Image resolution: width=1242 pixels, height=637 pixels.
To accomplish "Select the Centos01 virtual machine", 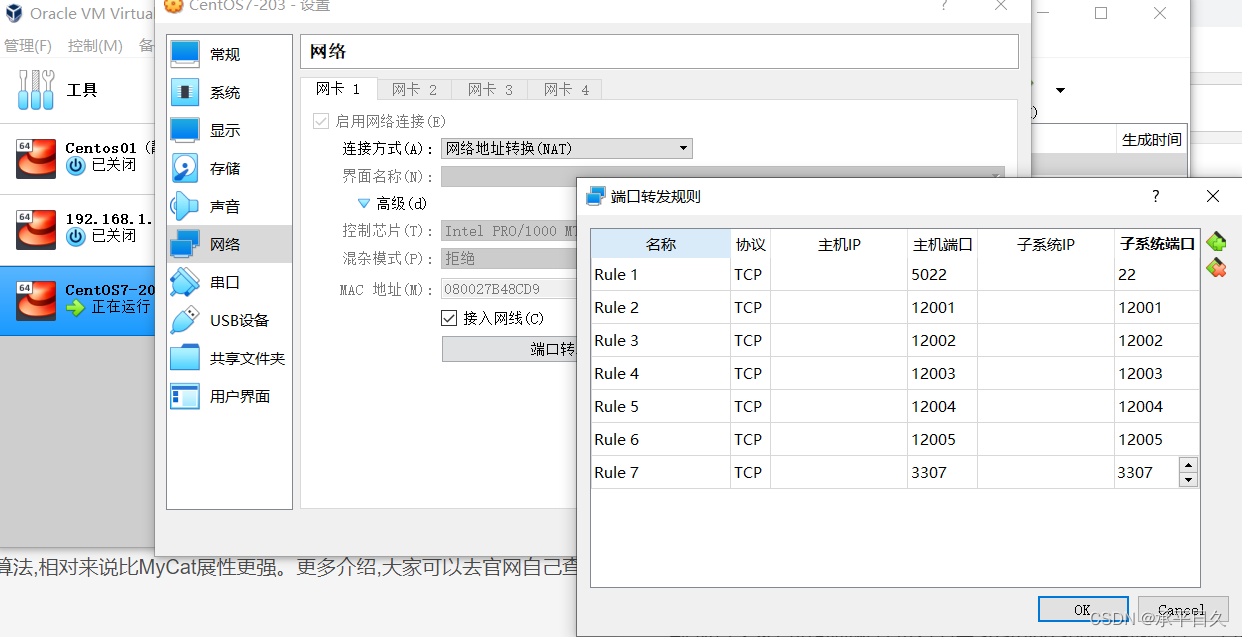I will pyautogui.click(x=77, y=157).
